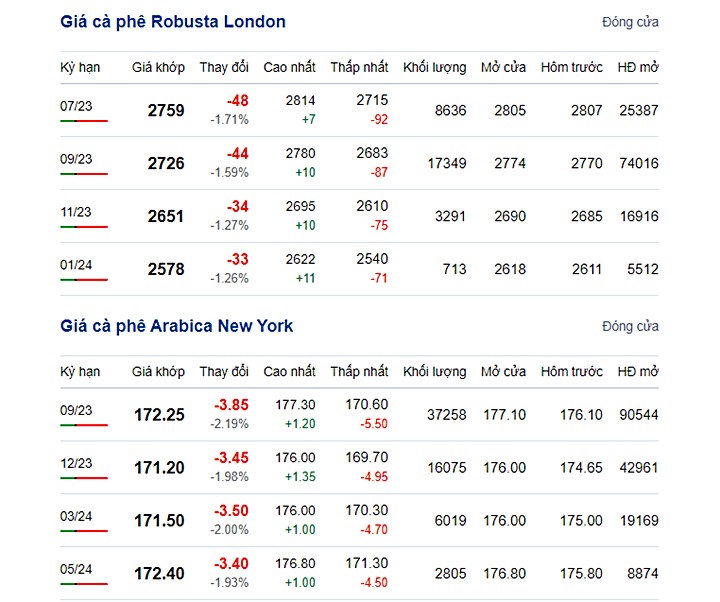Image resolution: width=720 pixels, height=602 pixels.
Task: Click Arabica matched price 172.25
Action: point(159,415)
